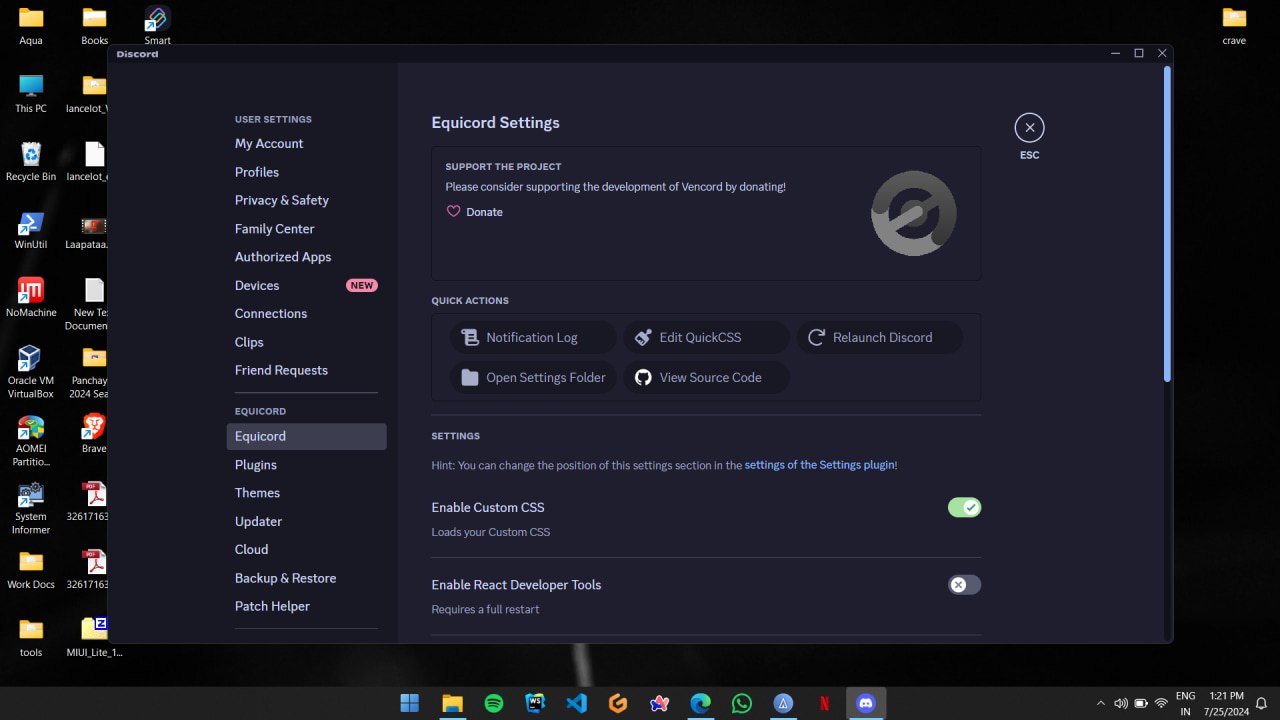The width and height of the screenshot is (1280, 720).
Task: Open File Explorer from the taskbar
Action: 452,703
